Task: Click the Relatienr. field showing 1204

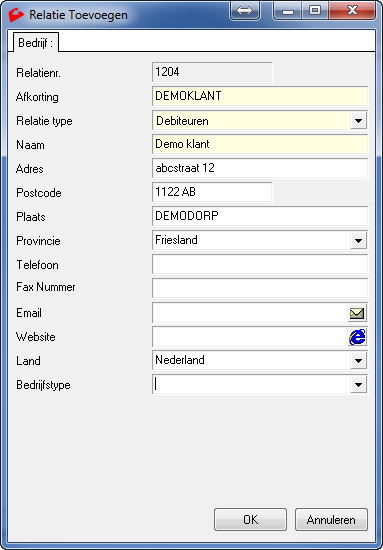Action: tap(212, 72)
